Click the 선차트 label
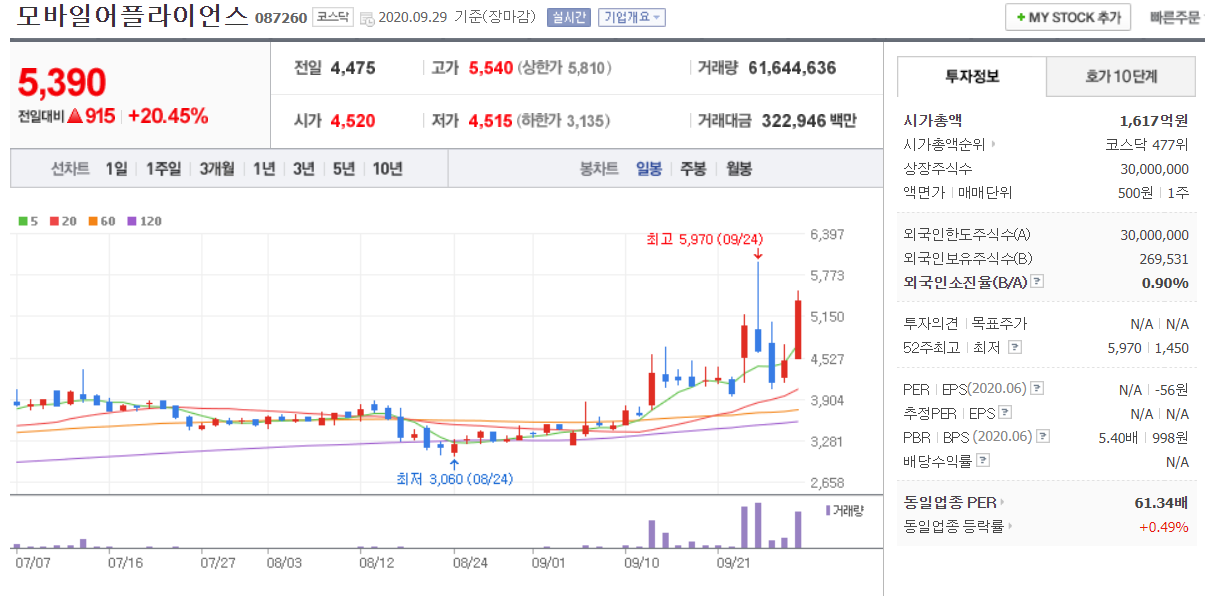1205x596 pixels. click(x=70, y=169)
